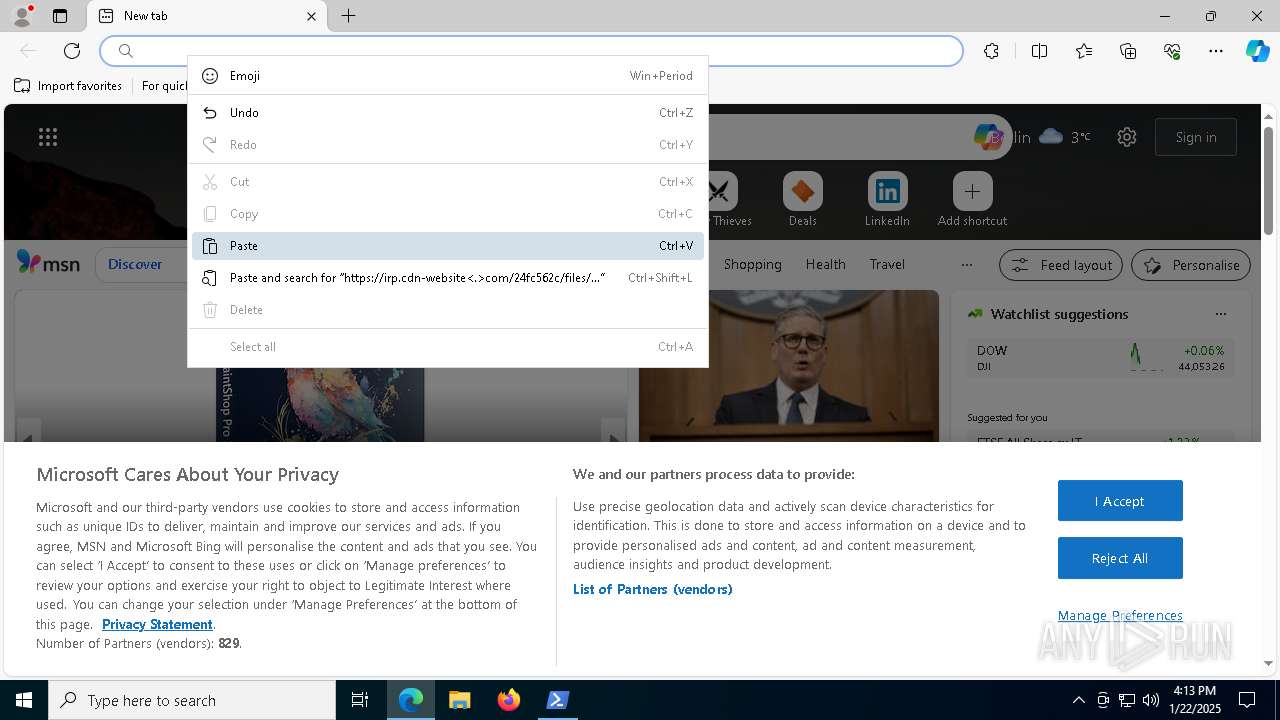Select Paste in context menu
Screen dimensions: 1280x720
(447, 246)
